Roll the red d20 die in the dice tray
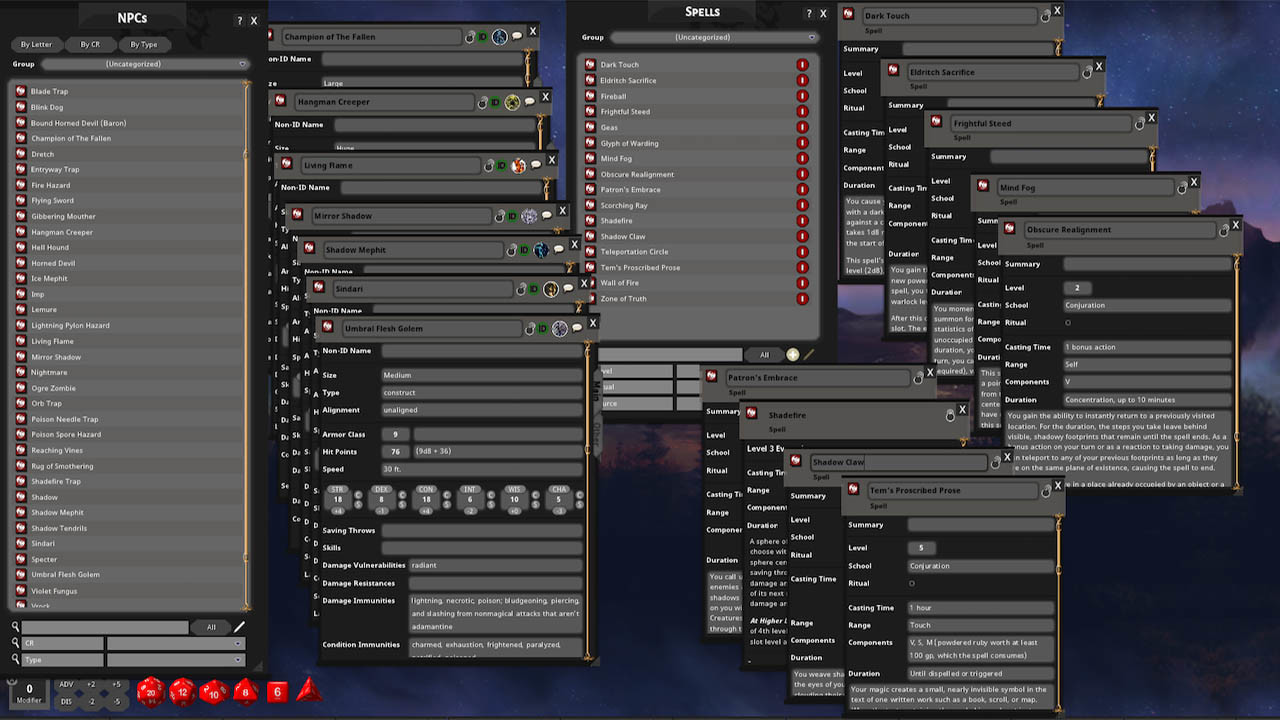The width and height of the screenshot is (1280, 720). [150, 691]
